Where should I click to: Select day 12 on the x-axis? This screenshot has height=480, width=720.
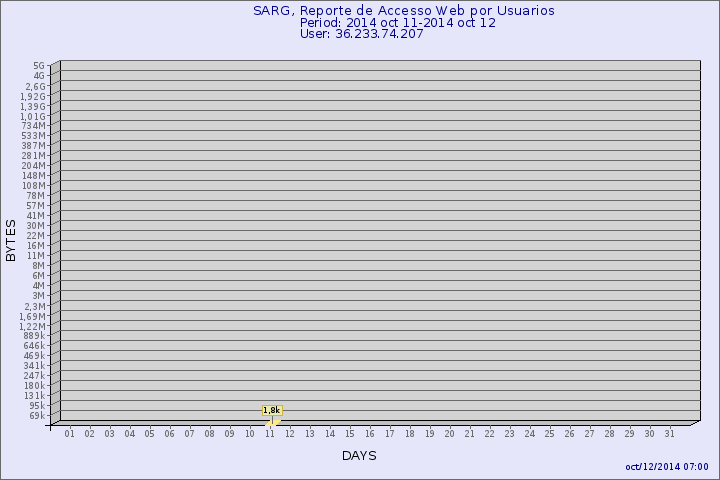tap(290, 434)
